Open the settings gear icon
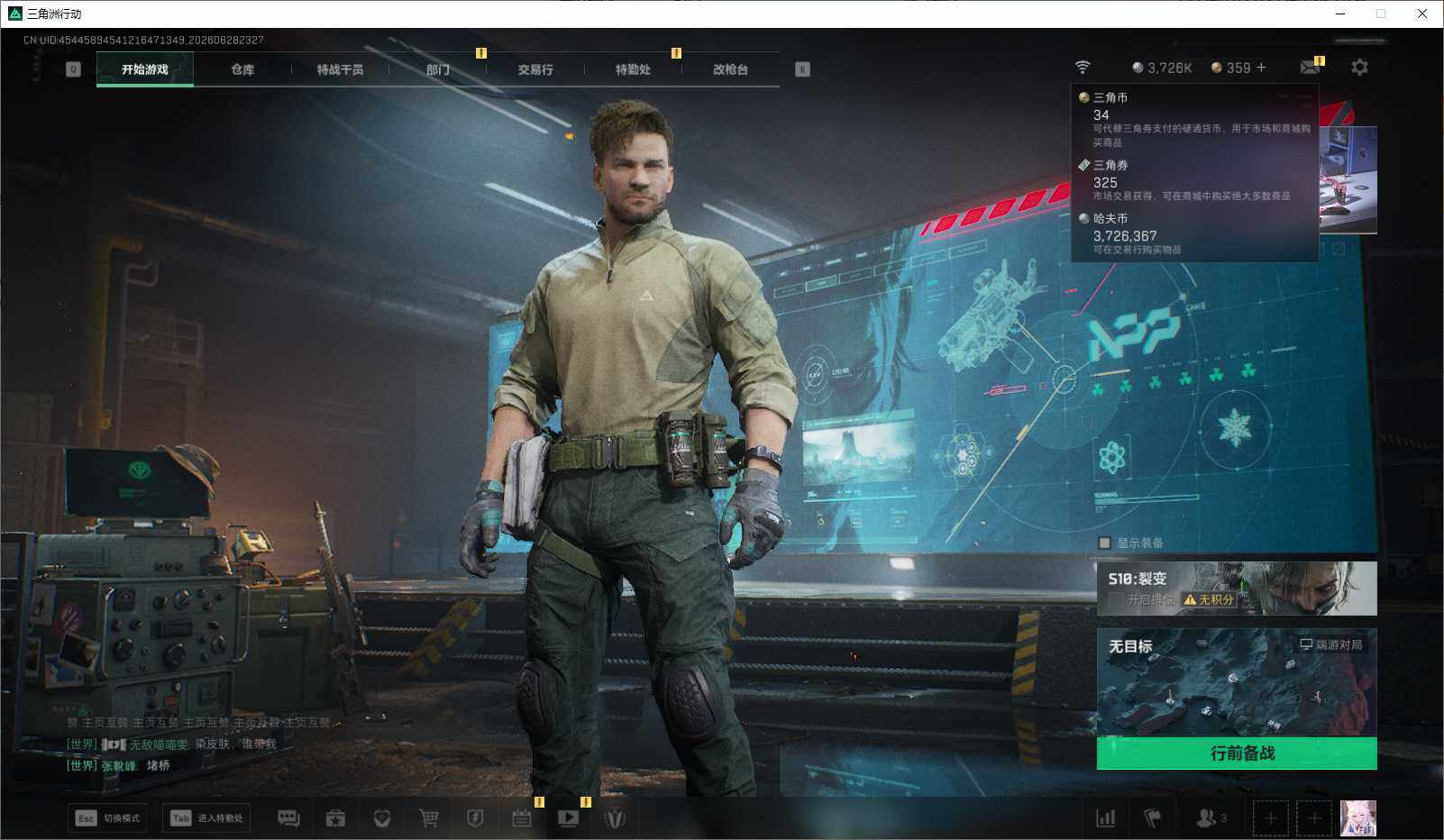Screen dimensions: 1444x840 pos(1359,67)
